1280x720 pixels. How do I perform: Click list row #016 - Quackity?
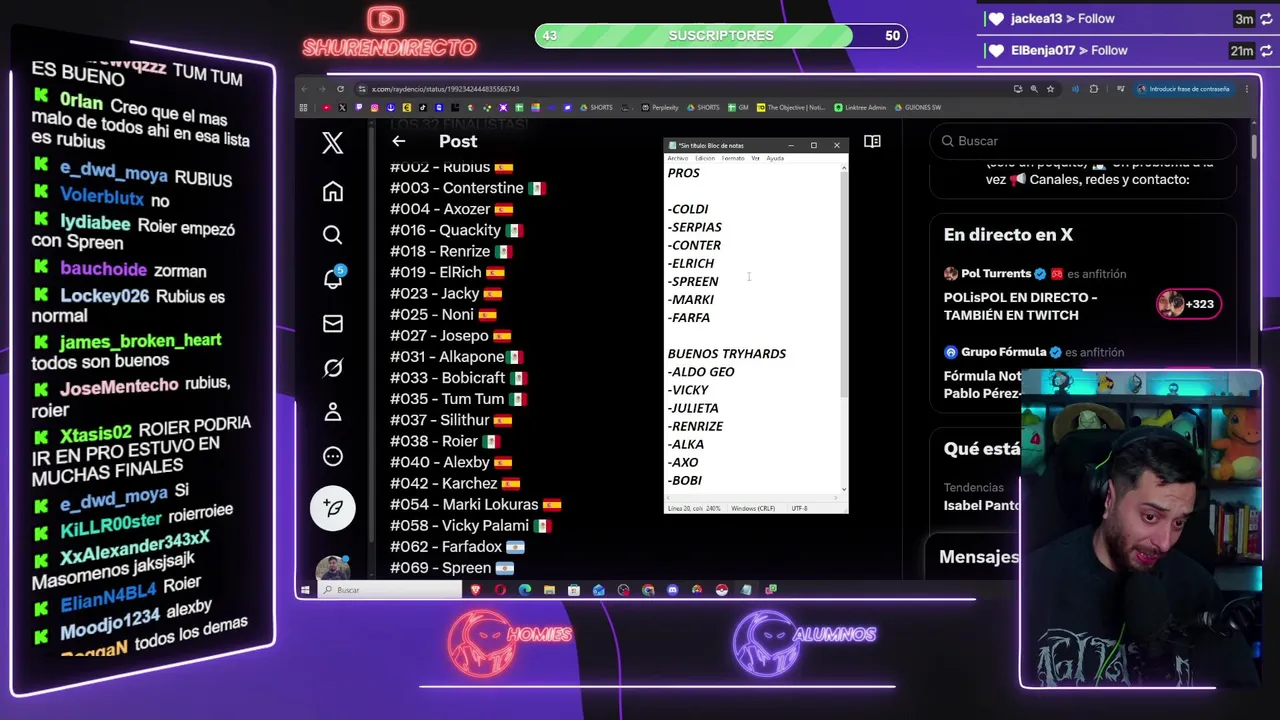pyautogui.click(x=457, y=230)
